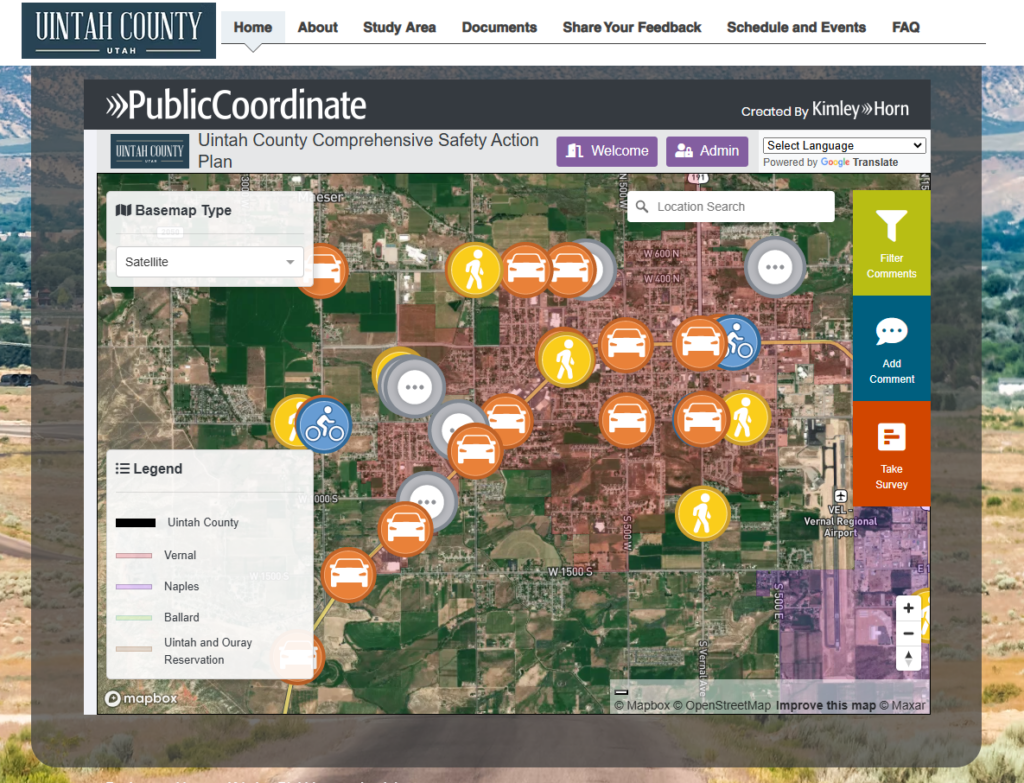Click in the Location Search field
Viewport: 1024px width, 783px height.
tap(740, 207)
